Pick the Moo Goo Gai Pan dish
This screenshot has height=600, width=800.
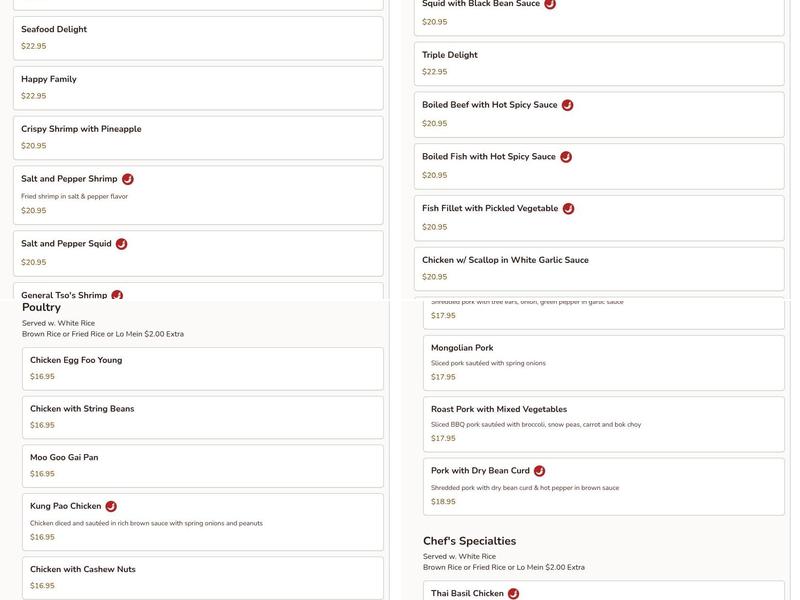pyautogui.click(x=203, y=466)
